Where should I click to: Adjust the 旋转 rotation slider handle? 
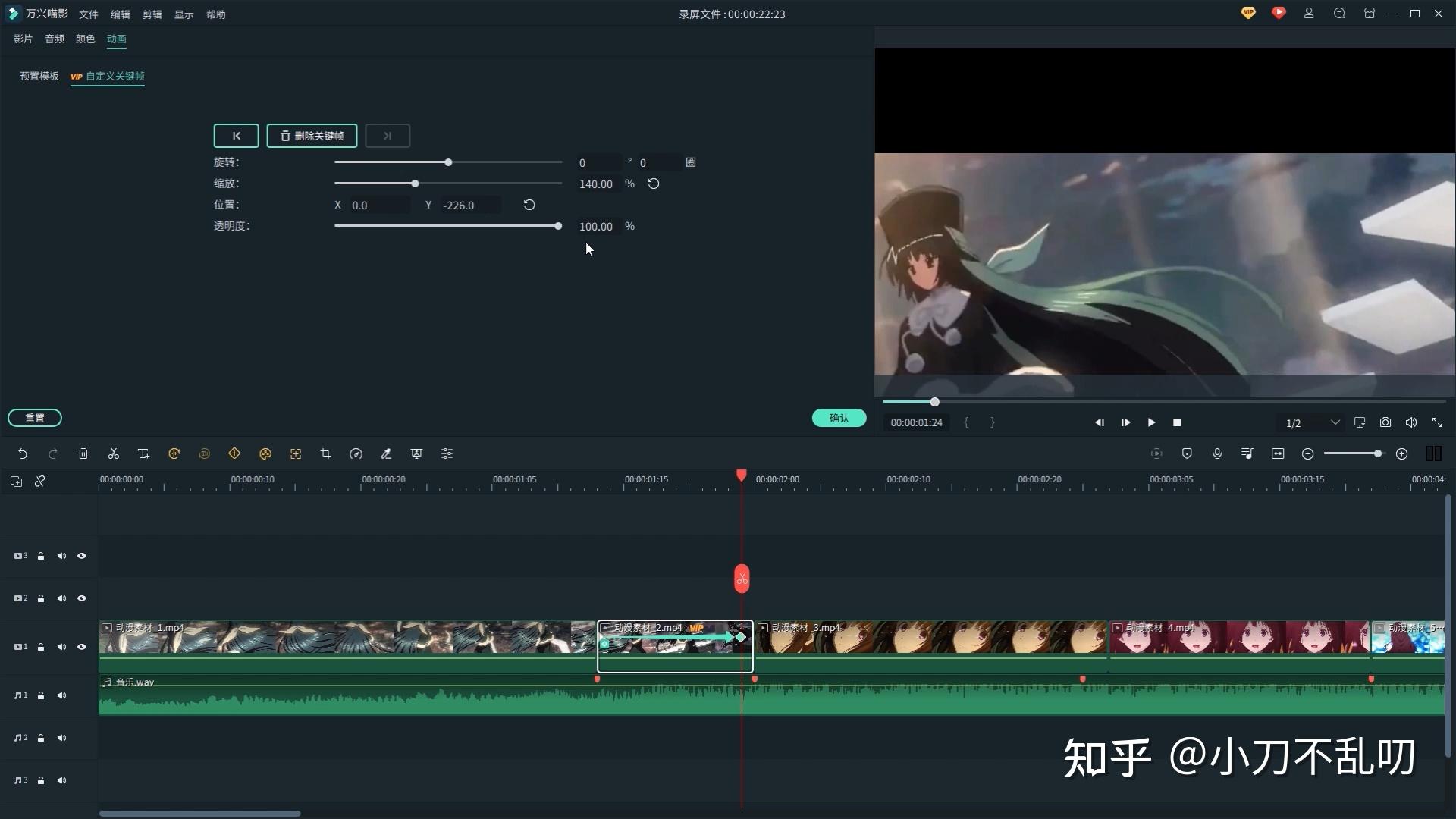[448, 162]
